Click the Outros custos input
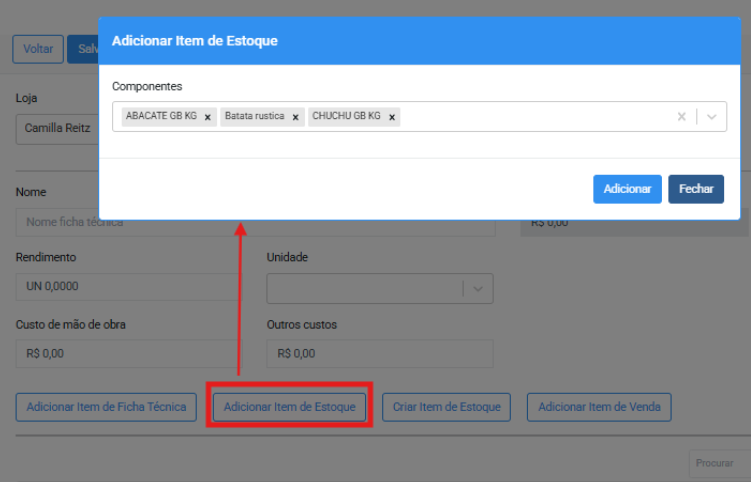751x482 pixels. coord(379,353)
